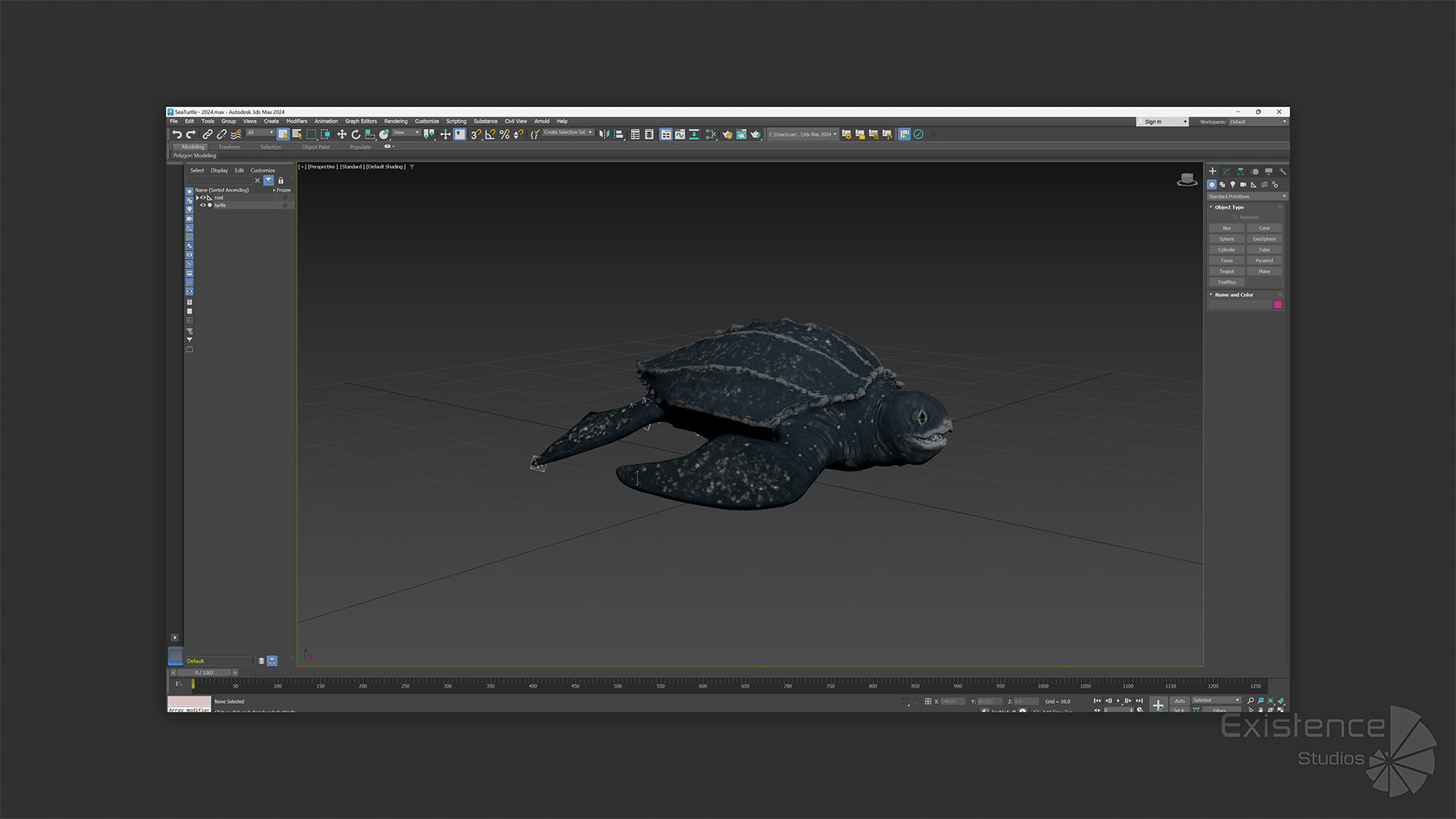The image size is (1456, 819).
Task: Open the Modify panel tab icon
Action: [1226, 171]
